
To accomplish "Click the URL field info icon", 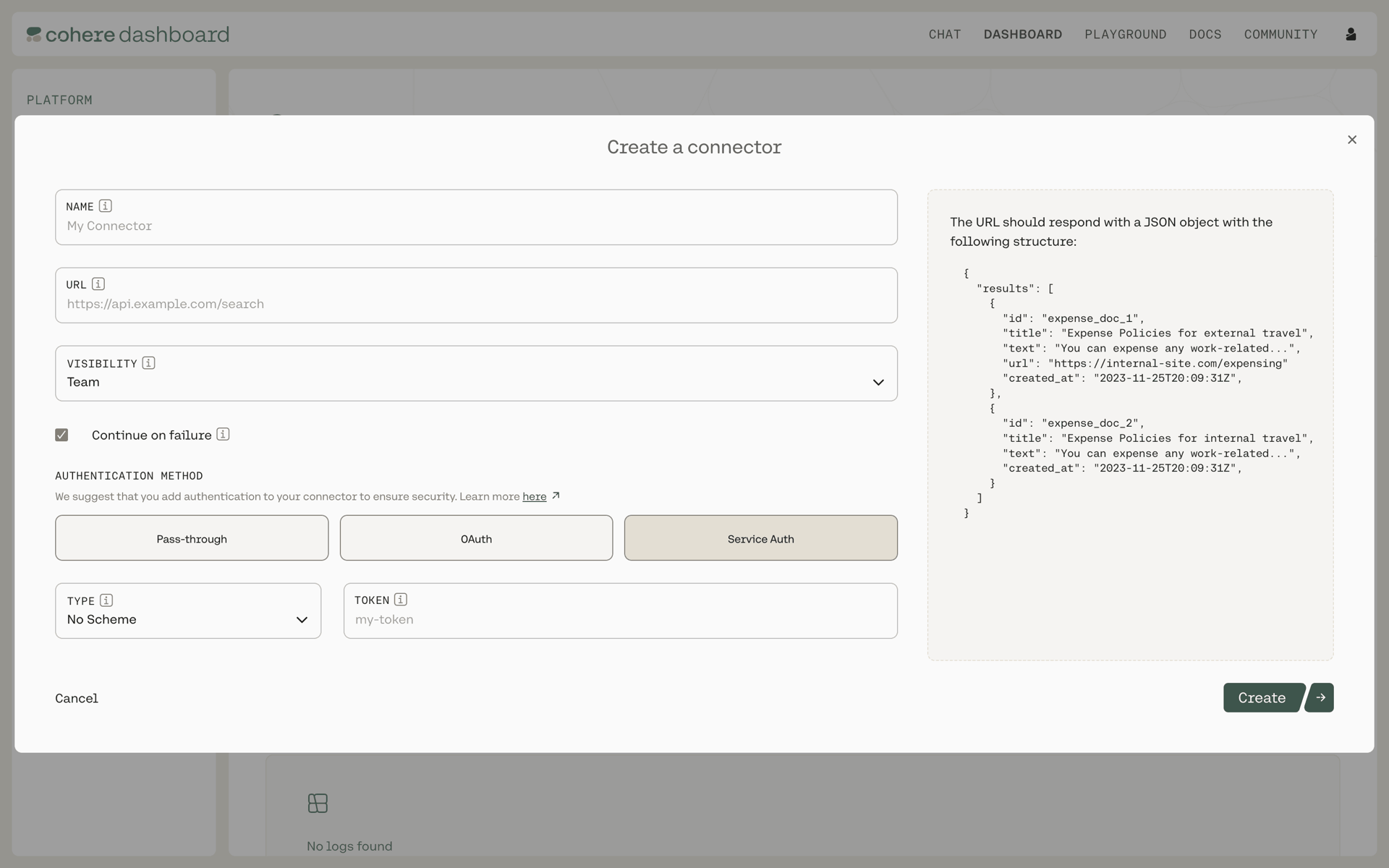I will tap(98, 284).
